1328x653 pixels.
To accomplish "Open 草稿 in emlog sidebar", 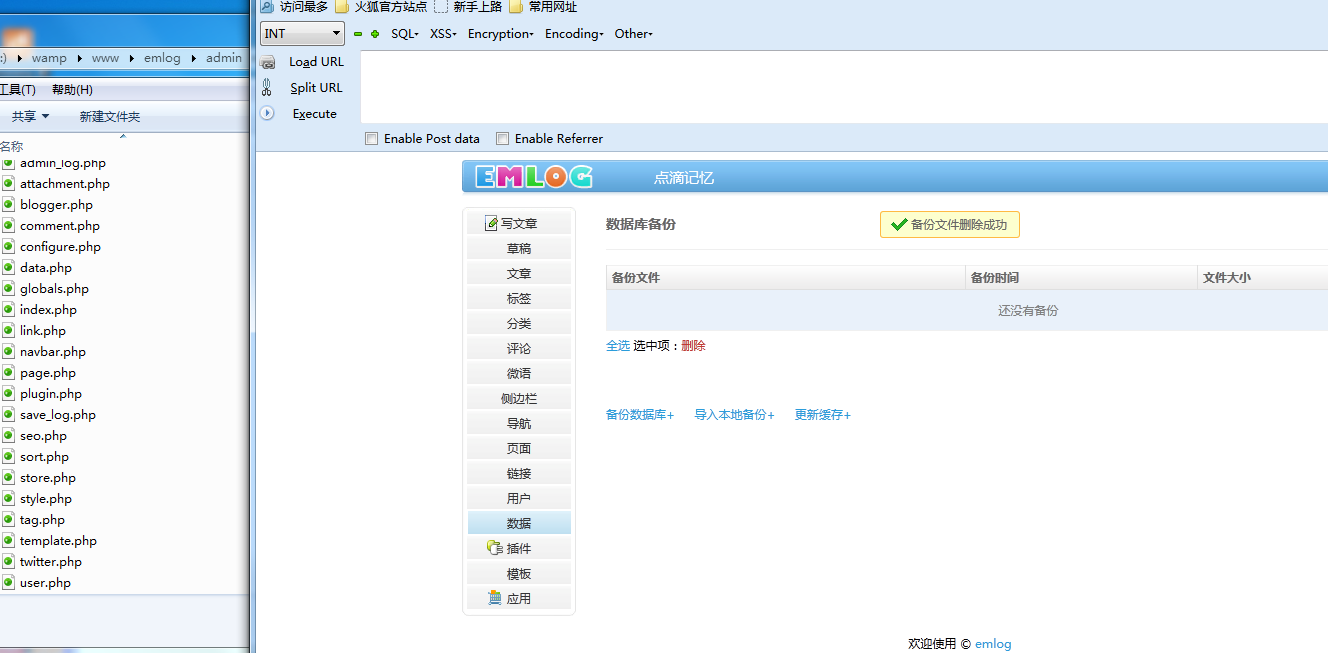I will [519, 248].
